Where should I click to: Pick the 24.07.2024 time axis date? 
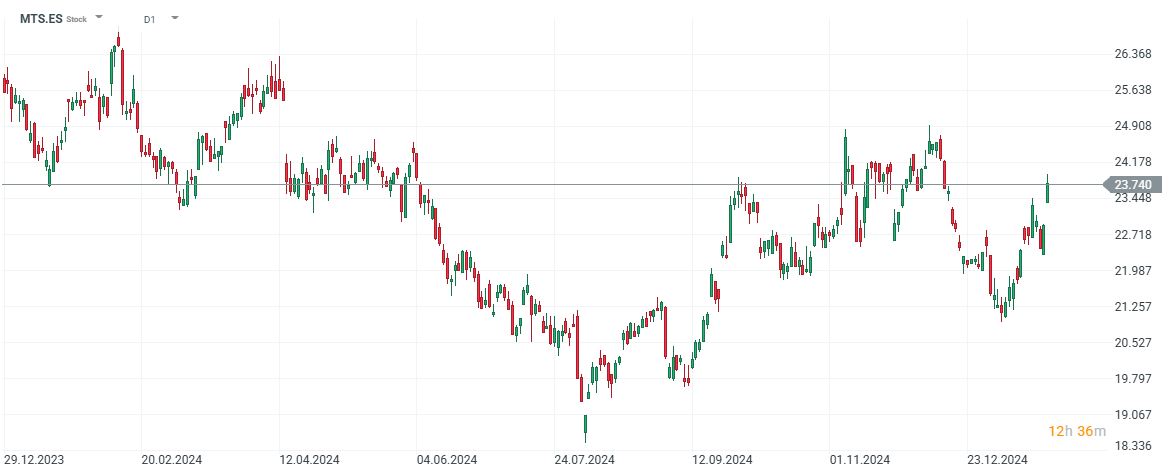[x=585, y=460]
